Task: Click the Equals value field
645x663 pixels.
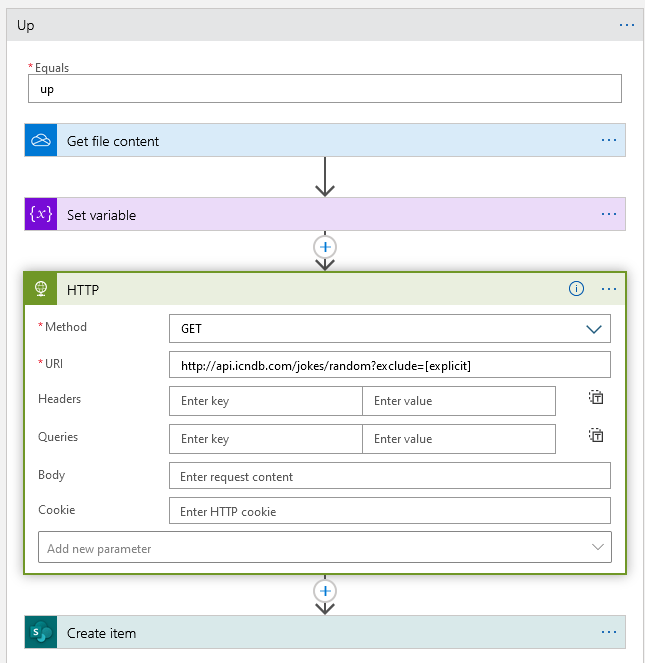Action: click(325, 89)
